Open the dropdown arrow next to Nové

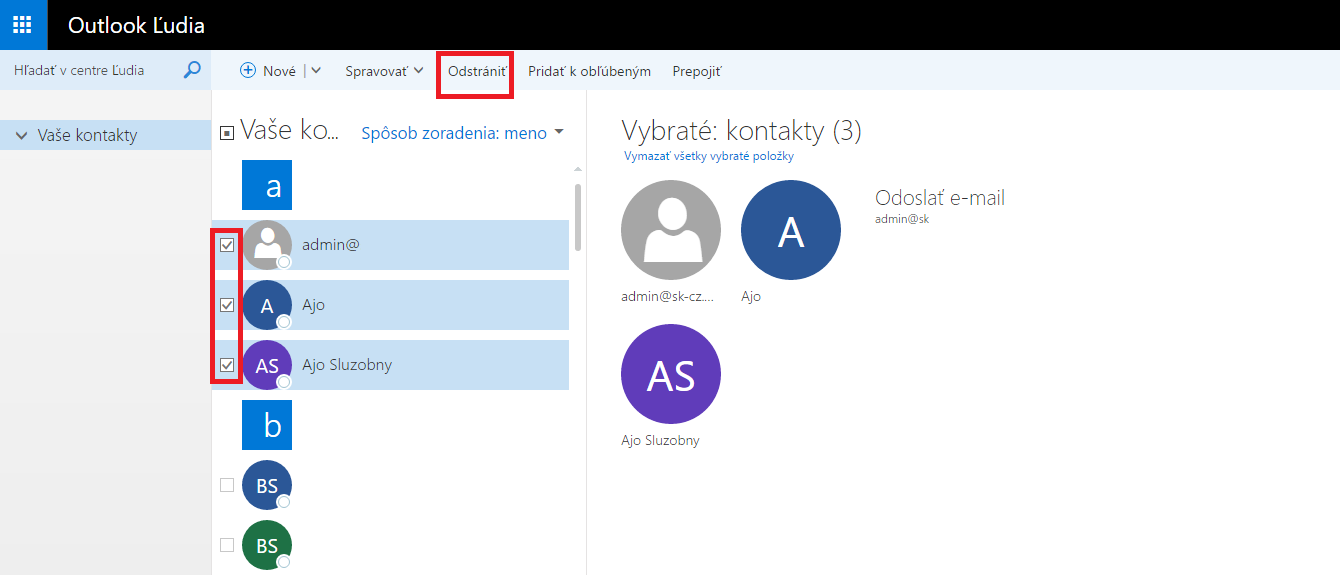(x=316, y=71)
